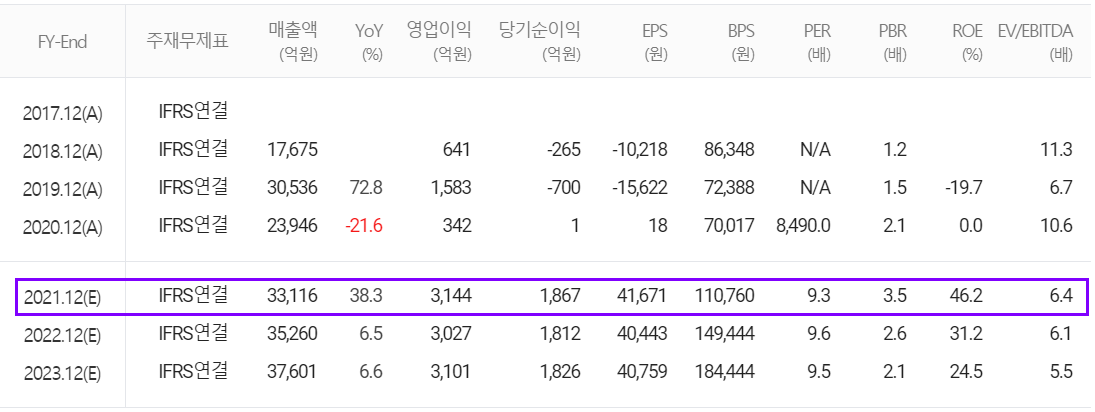Image resolution: width=1095 pixels, height=412 pixels.
Task: Select the 2018.12(A) fiscal year row label
Action: point(62,150)
